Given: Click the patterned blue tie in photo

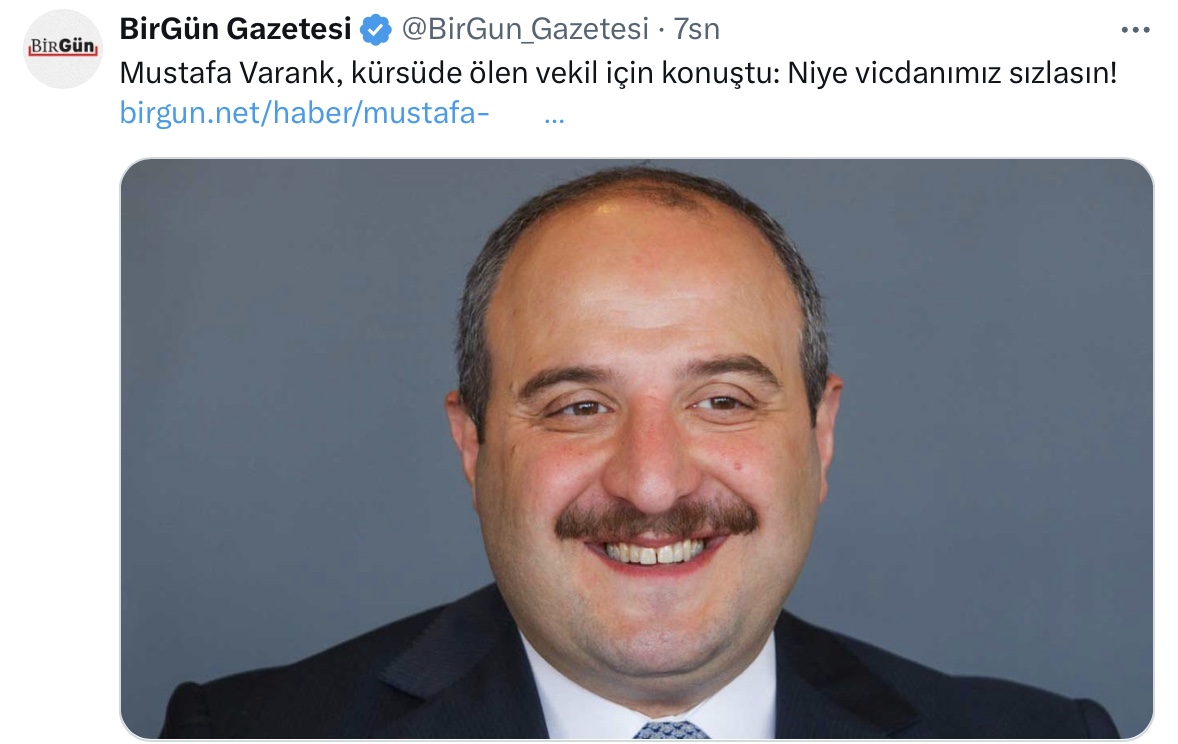Looking at the screenshot, I should point(671,730).
